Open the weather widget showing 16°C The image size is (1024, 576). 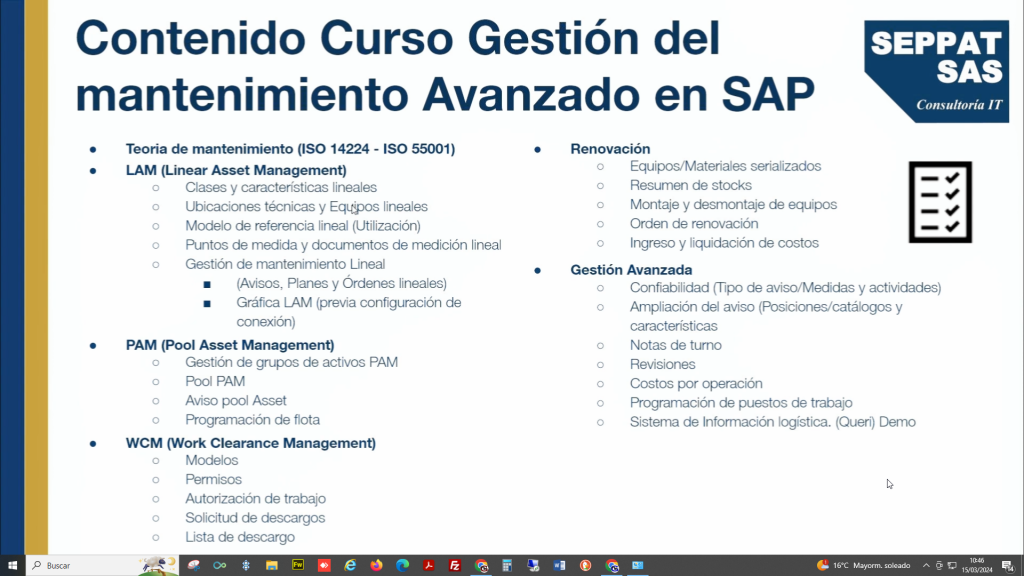863,566
